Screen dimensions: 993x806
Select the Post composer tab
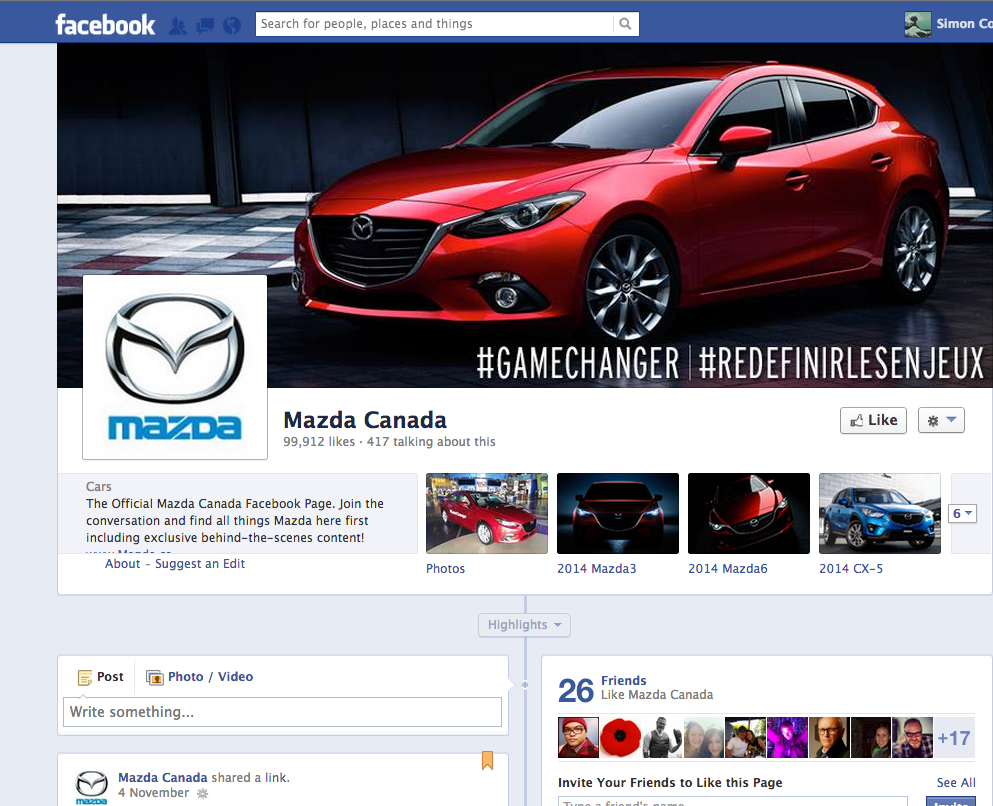(101, 677)
